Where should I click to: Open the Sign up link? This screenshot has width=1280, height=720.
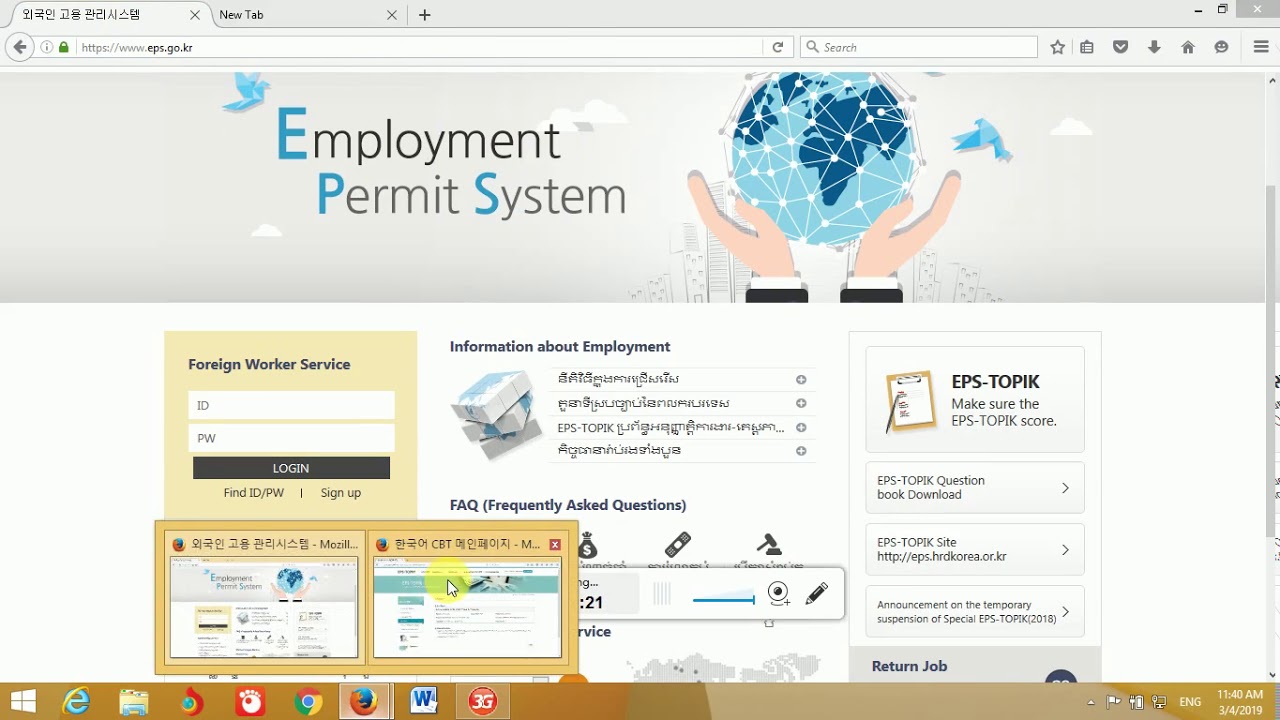coord(341,493)
